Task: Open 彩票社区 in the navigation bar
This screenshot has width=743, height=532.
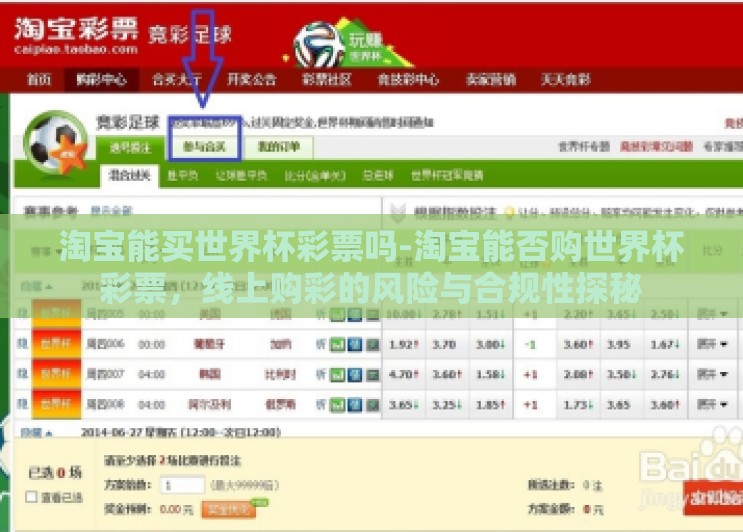Action: click(327, 80)
